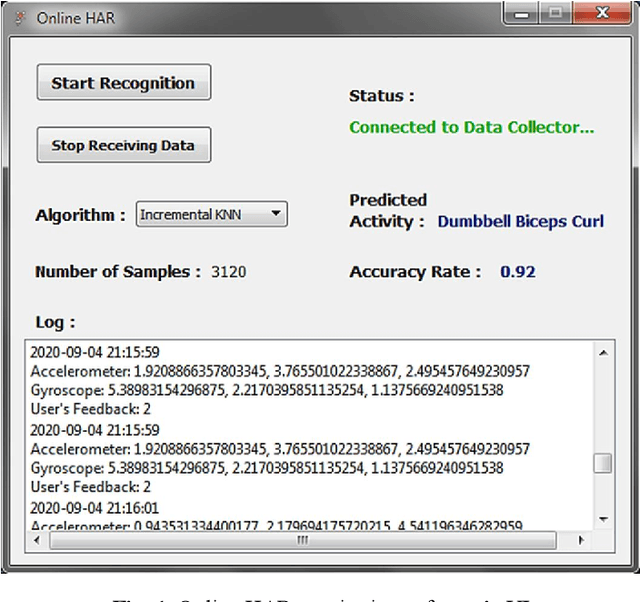Click the log's vertical scrollbar thumb
This screenshot has width=640, height=602.
tap(602, 462)
